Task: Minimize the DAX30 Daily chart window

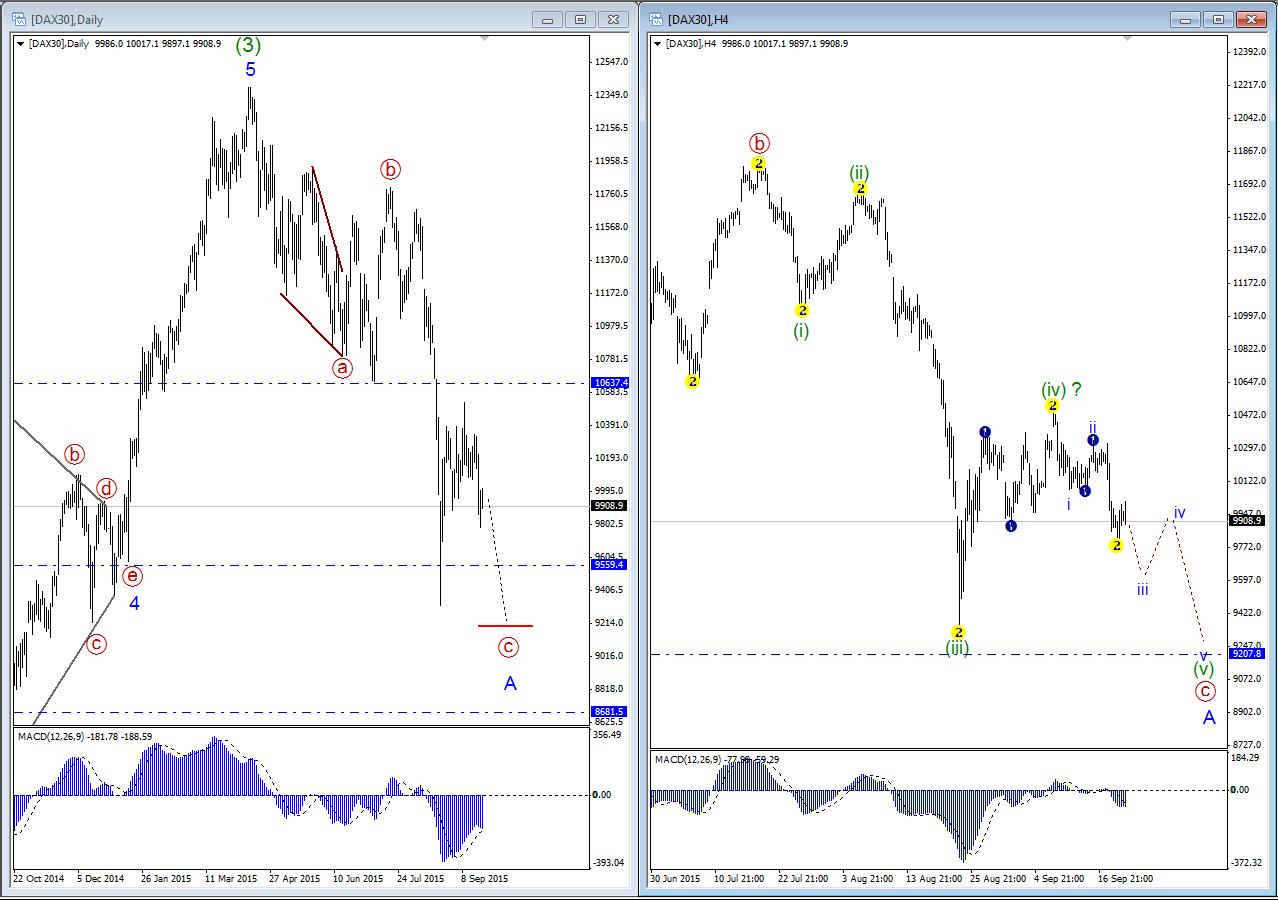Action: click(x=546, y=19)
